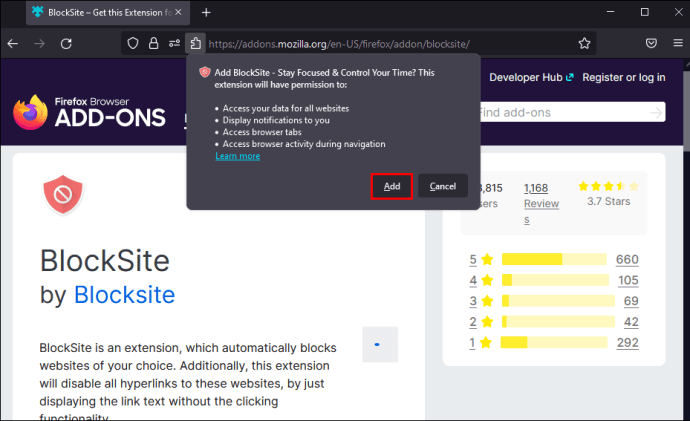Screen dimensions: 690x421
Task: Maximize the Firefox window
Action: 645,12
